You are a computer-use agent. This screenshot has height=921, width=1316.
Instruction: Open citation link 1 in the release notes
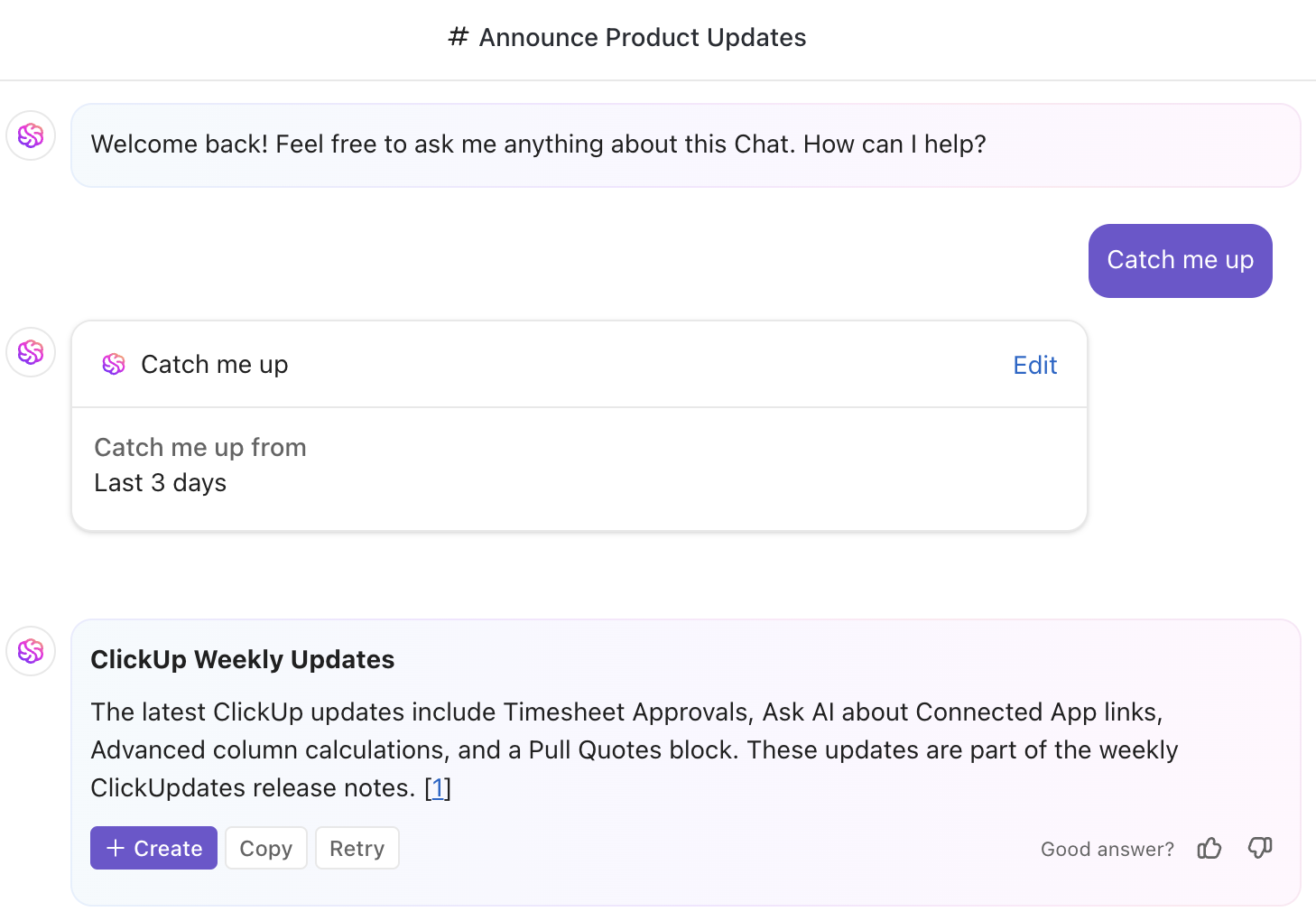pyautogui.click(x=439, y=787)
